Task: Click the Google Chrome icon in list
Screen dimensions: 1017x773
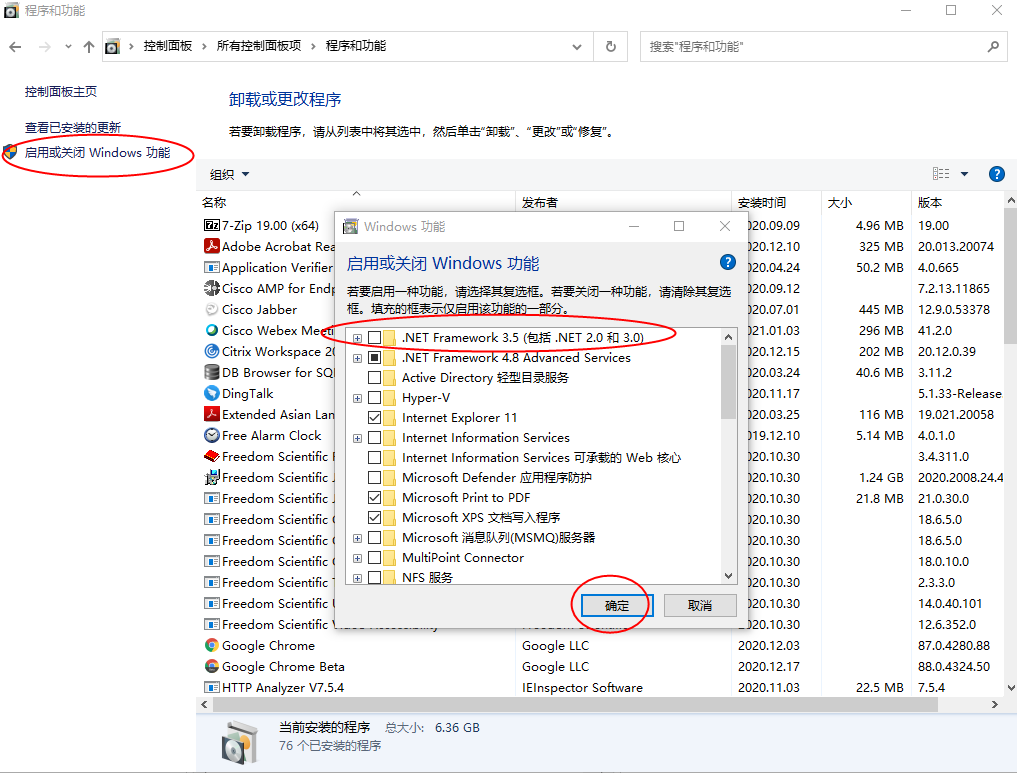Action: [211, 645]
